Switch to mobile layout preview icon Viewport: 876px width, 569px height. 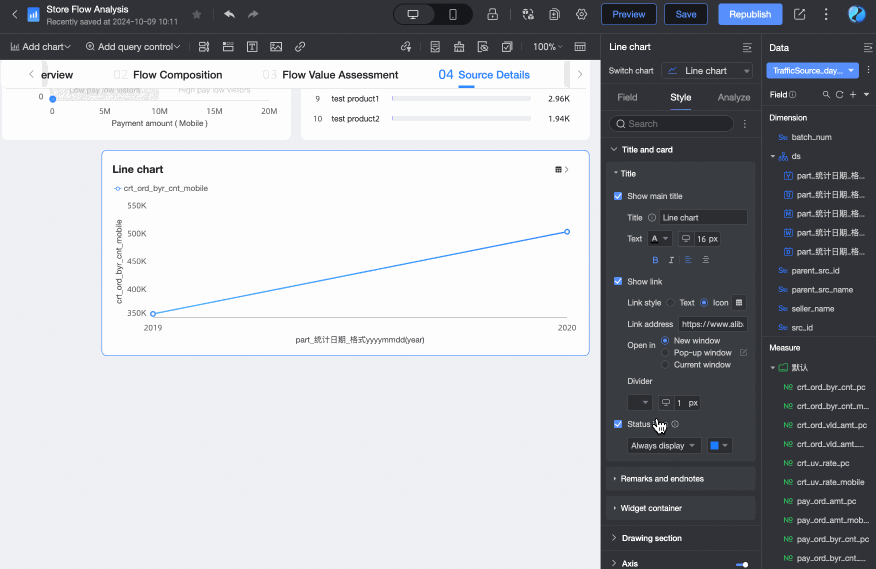coord(453,14)
